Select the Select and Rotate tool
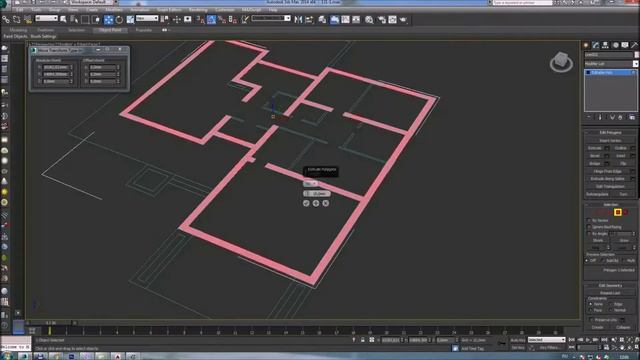The height and width of the screenshot is (360, 640). pyautogui.click(x=119, y=19)
